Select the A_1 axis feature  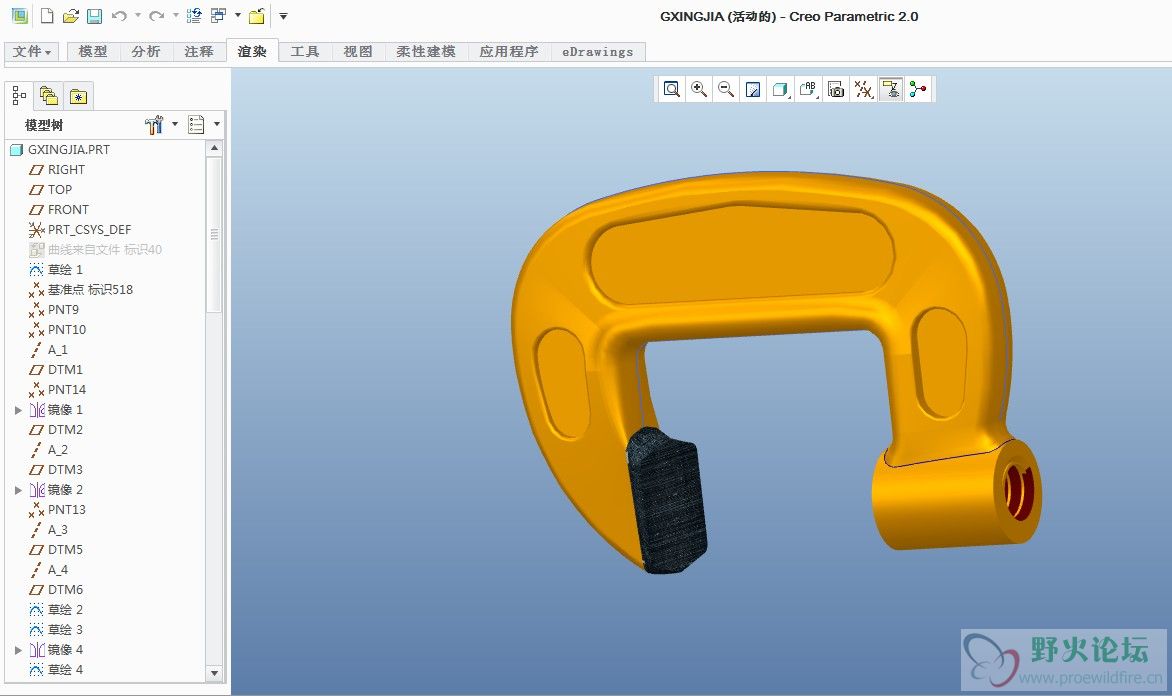49,350
